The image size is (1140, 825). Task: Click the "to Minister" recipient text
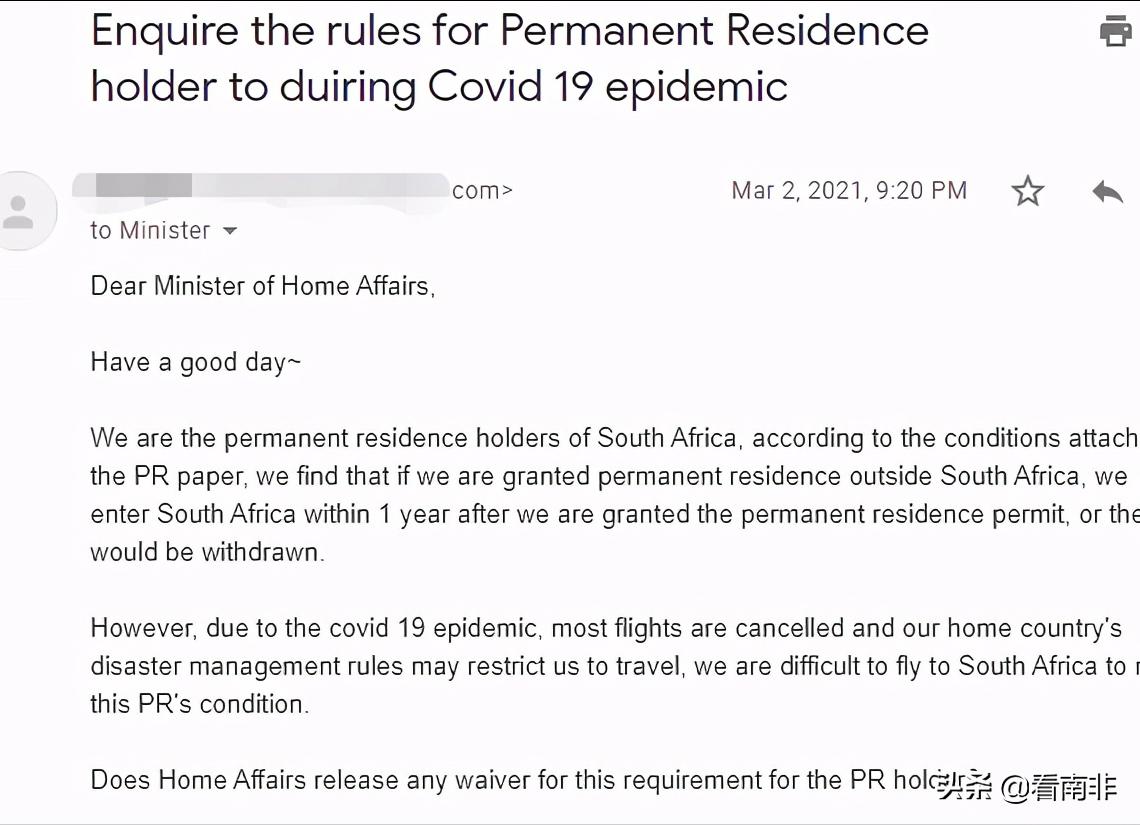click(x=150, y=231)
